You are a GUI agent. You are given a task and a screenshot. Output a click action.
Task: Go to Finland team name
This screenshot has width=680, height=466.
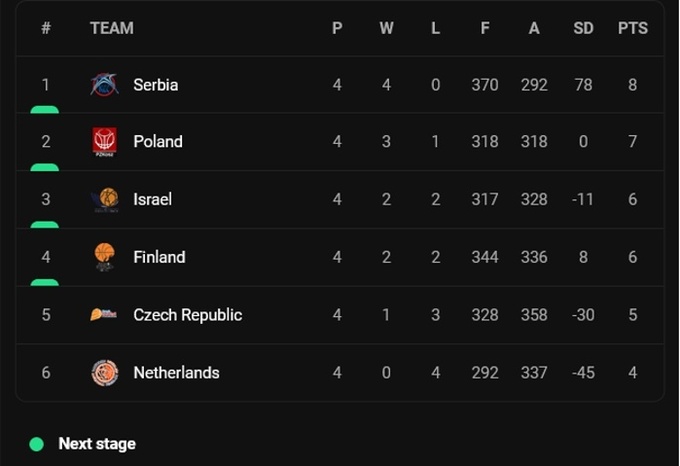(x=159, y=257)
